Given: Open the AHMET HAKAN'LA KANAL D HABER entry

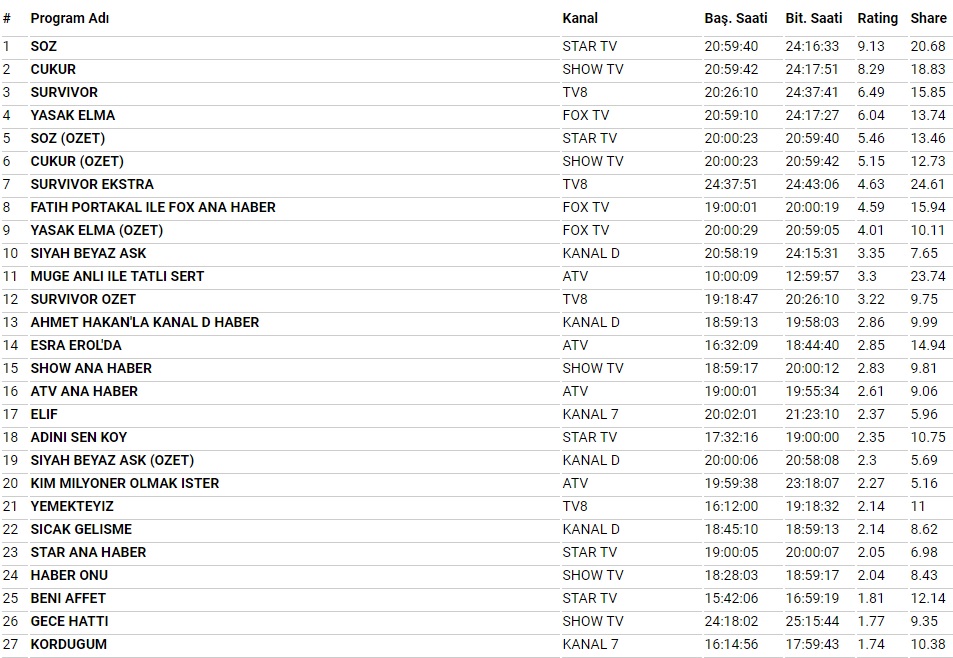Looking at the screenshot, I should [x=145, y=322].
